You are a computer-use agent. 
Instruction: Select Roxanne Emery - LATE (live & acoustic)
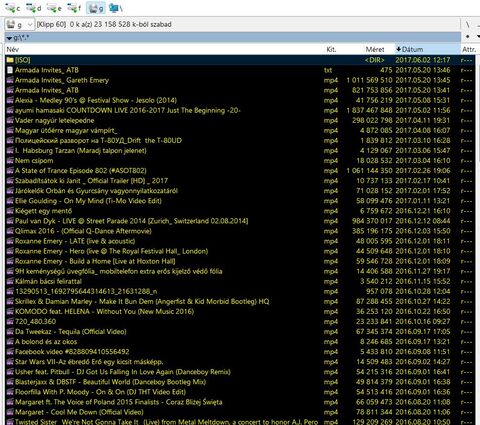click(x=75, y=241)
